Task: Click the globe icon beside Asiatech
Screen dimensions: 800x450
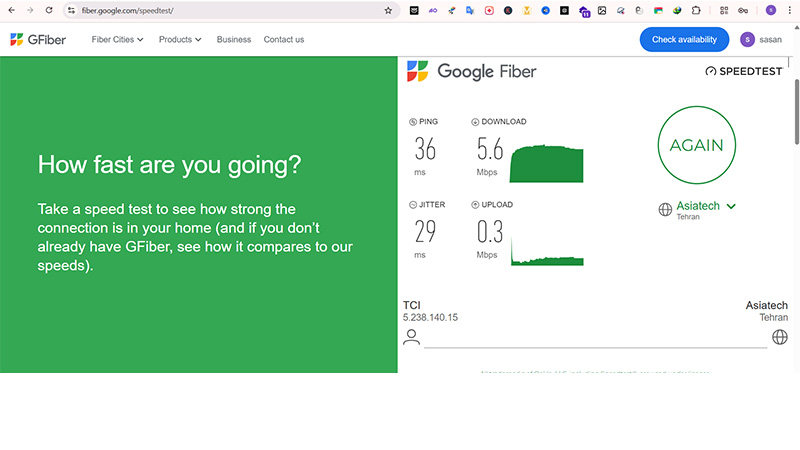Action: pos(665,209)
